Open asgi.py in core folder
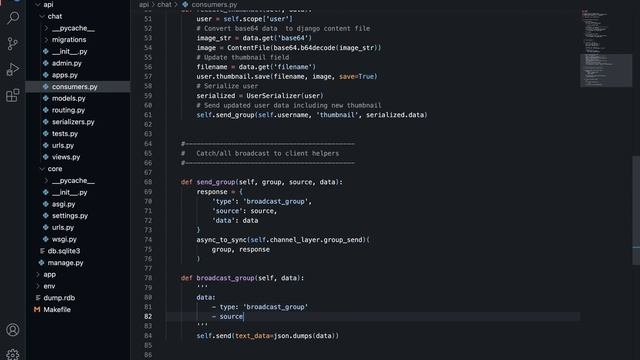 click(x=63, y=204)
